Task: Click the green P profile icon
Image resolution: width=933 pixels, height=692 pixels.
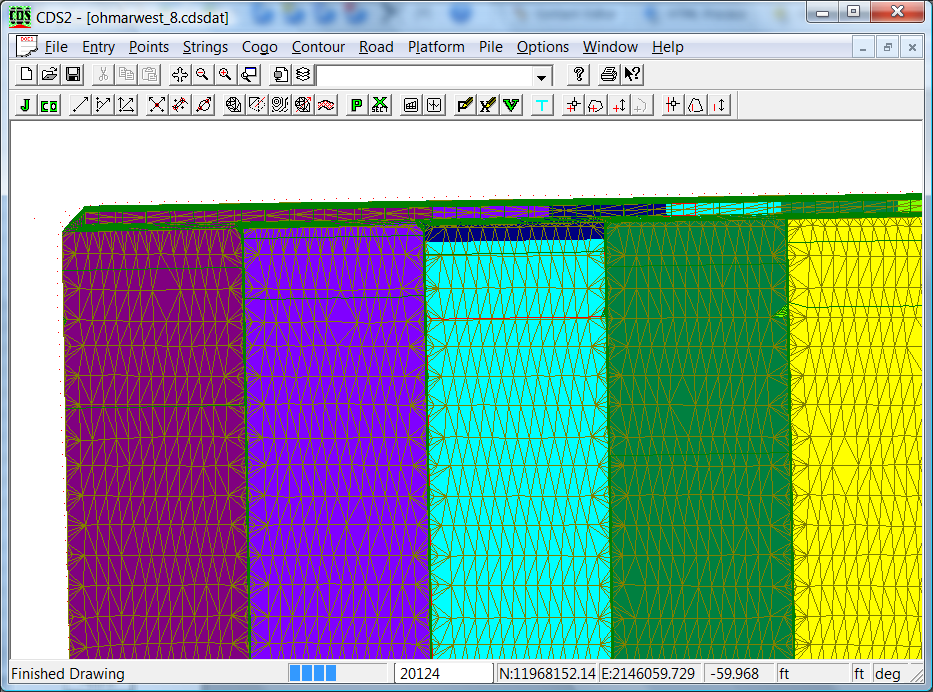Action: pyautogui.click(x=357, y=105)
